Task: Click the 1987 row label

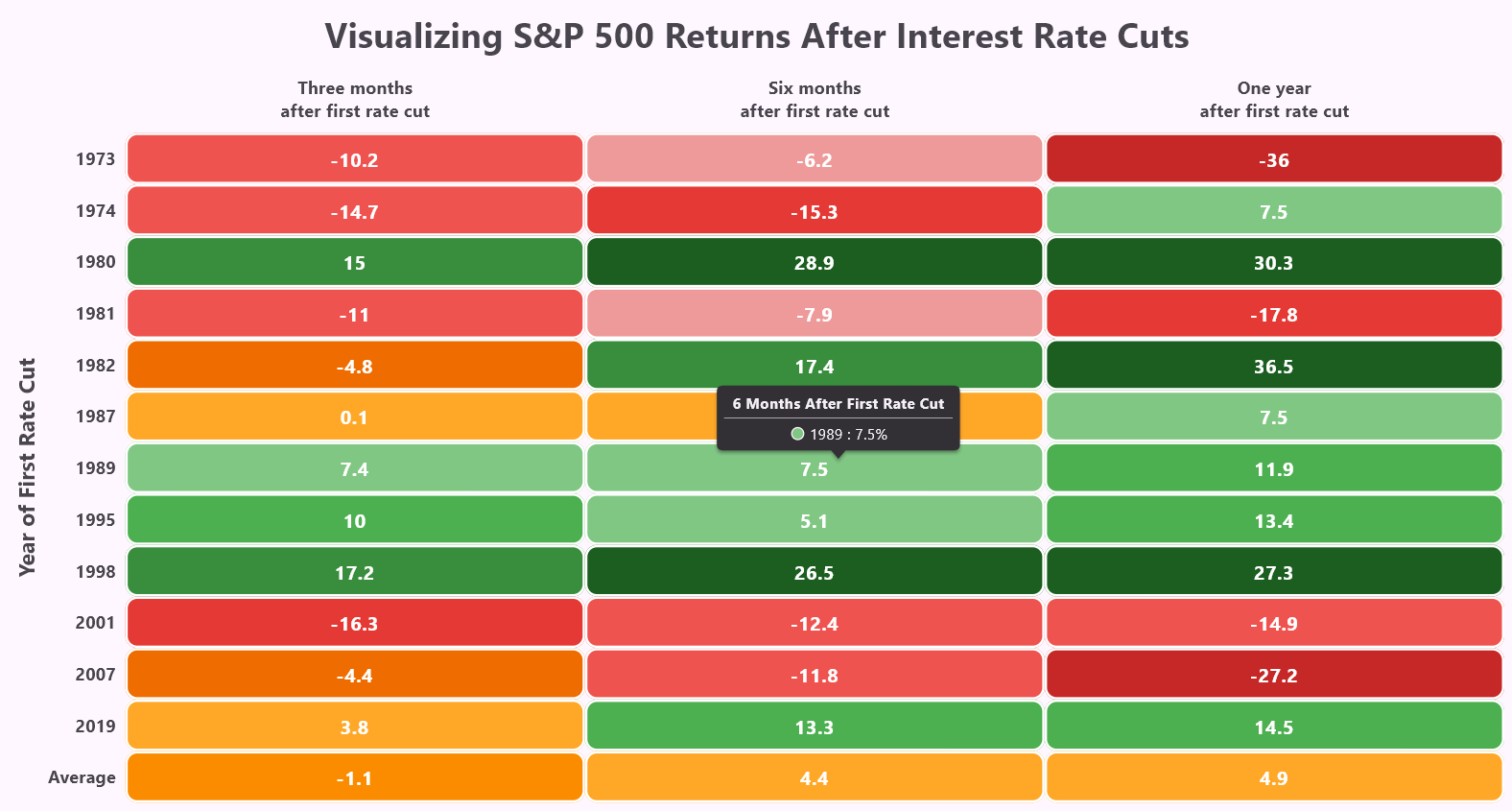Action: click(95, 417)
